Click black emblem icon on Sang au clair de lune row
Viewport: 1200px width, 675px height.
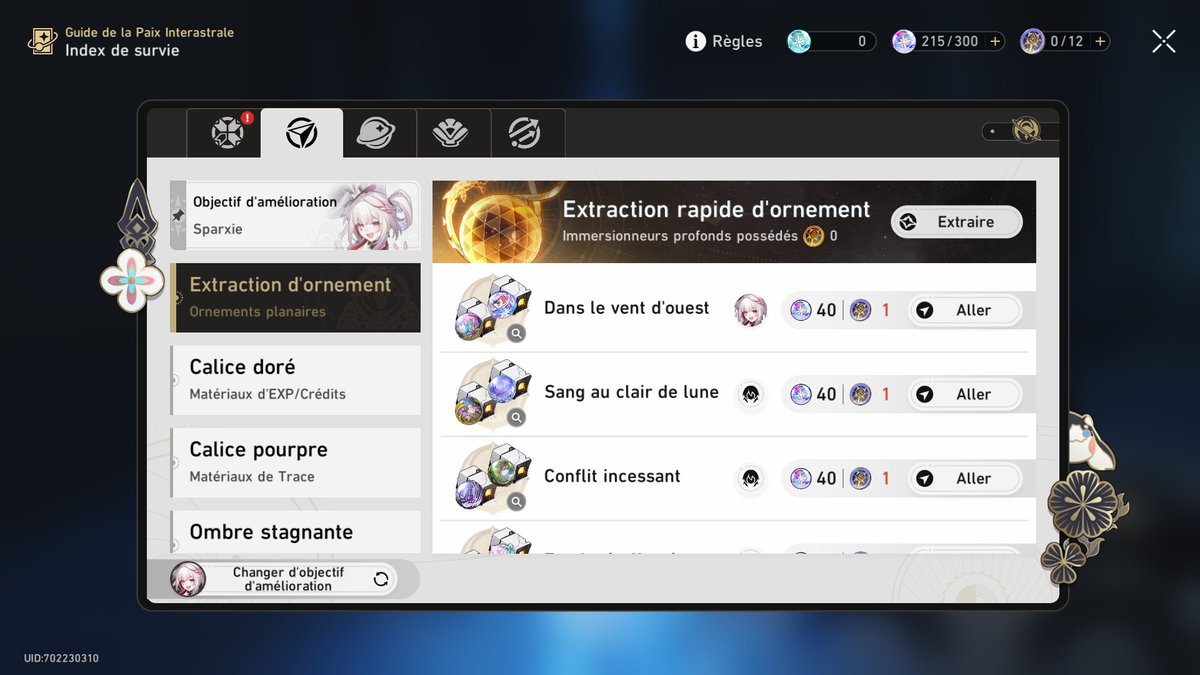(750, 394)
